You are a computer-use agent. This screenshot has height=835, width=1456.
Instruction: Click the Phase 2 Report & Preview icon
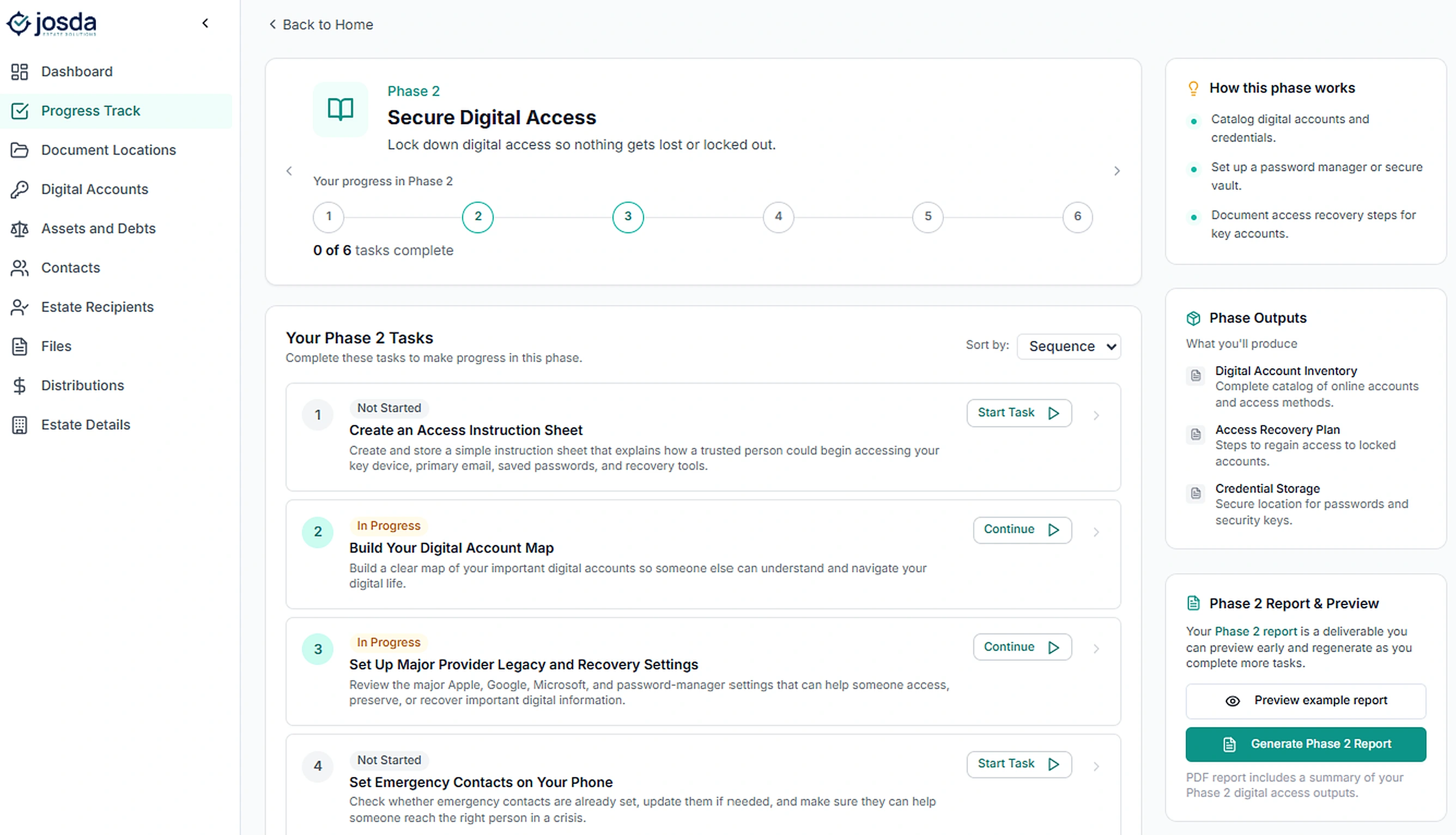(1193, 603)
